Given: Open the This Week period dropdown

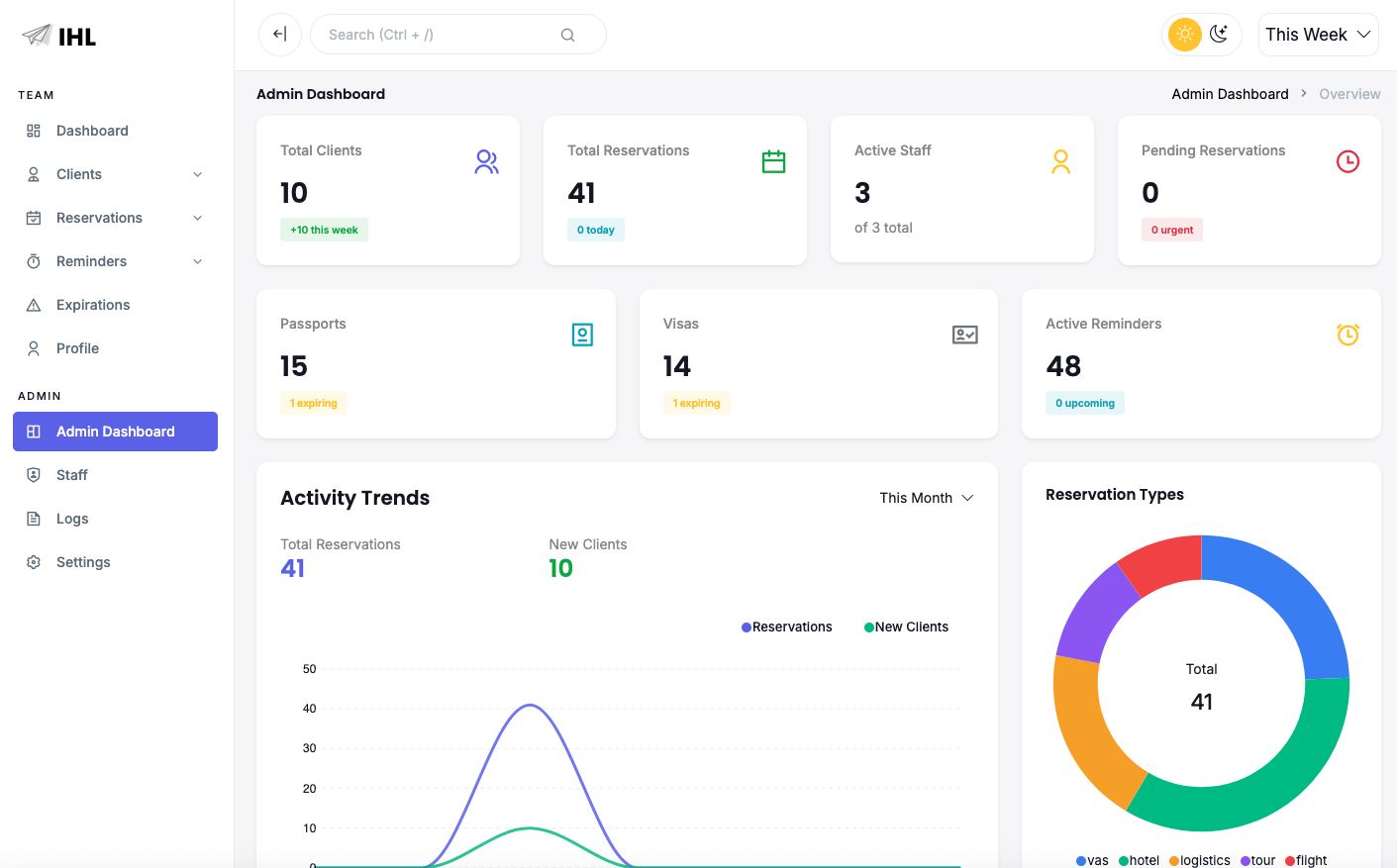Looking at the screenshot, I should pos(1318,35).
